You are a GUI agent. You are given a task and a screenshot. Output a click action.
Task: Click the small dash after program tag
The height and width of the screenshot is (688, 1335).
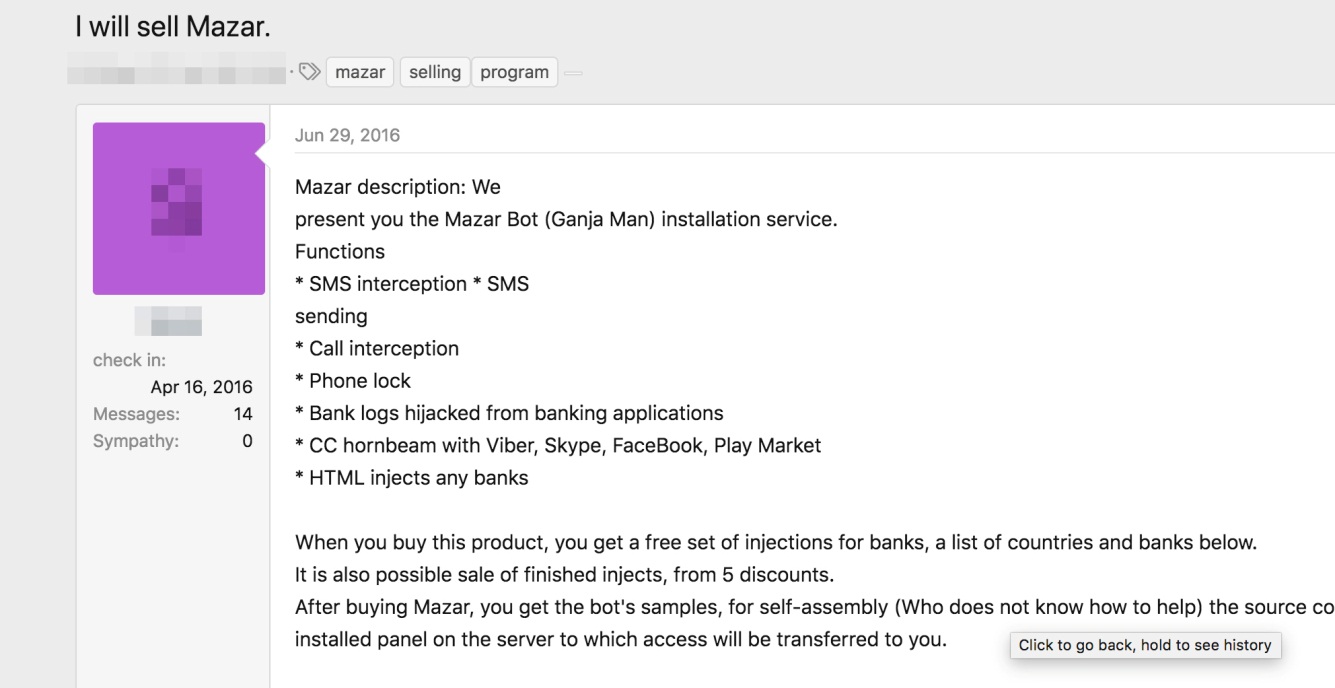point(573,73)
